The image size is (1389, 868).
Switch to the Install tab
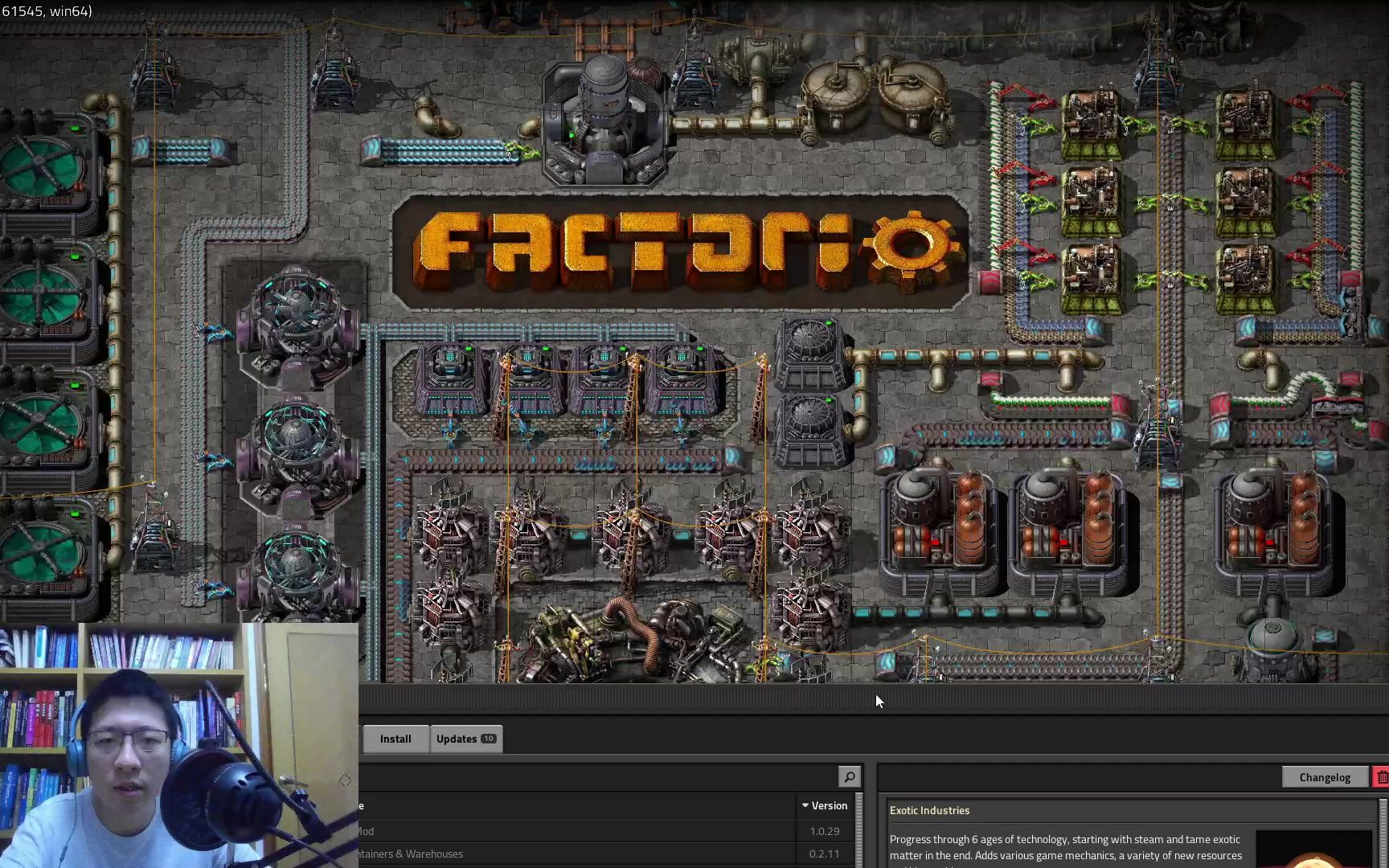(395, 739)
